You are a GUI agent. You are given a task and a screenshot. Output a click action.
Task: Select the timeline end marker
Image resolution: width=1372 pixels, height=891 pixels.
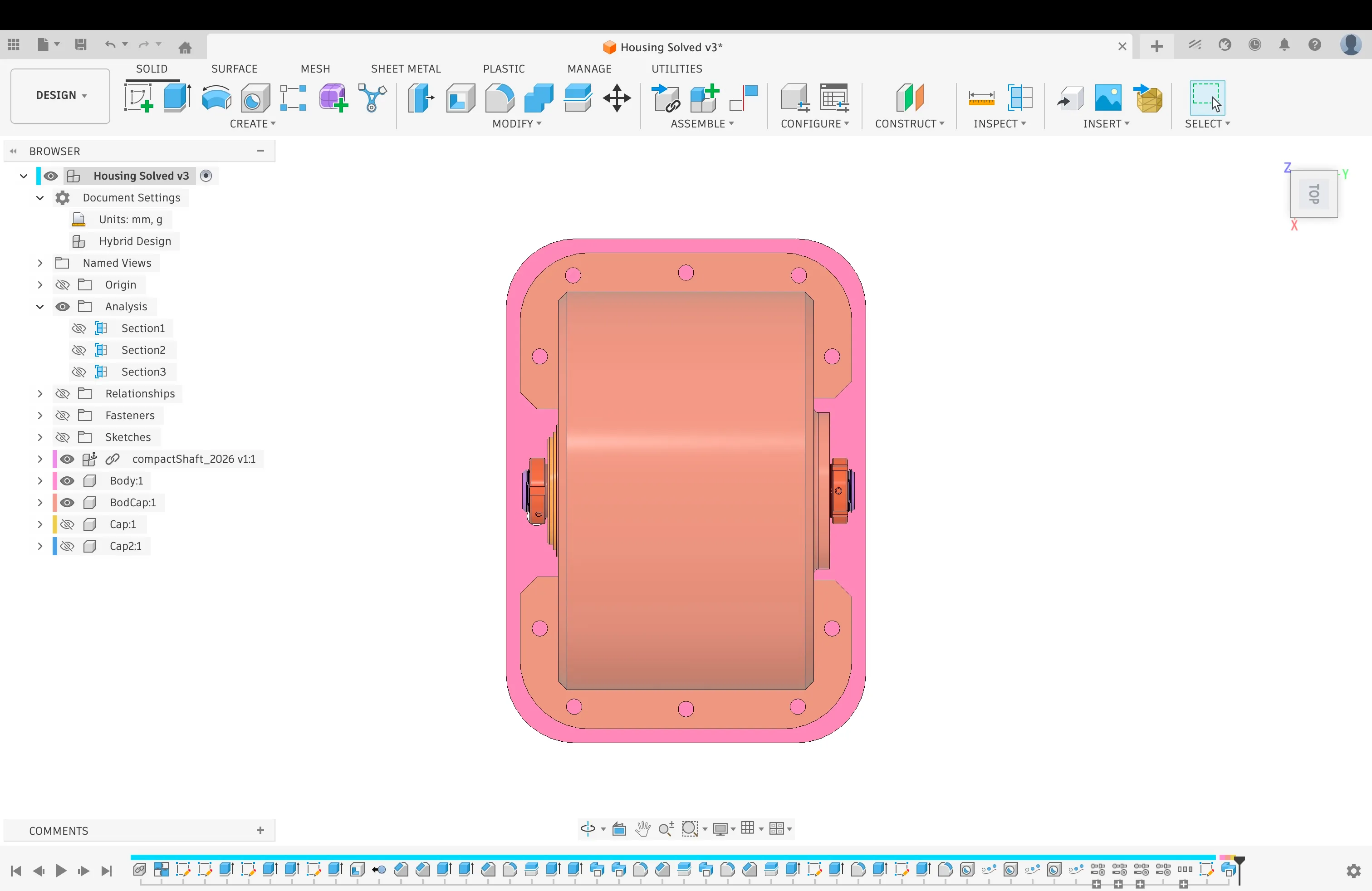click(1240, 869)
